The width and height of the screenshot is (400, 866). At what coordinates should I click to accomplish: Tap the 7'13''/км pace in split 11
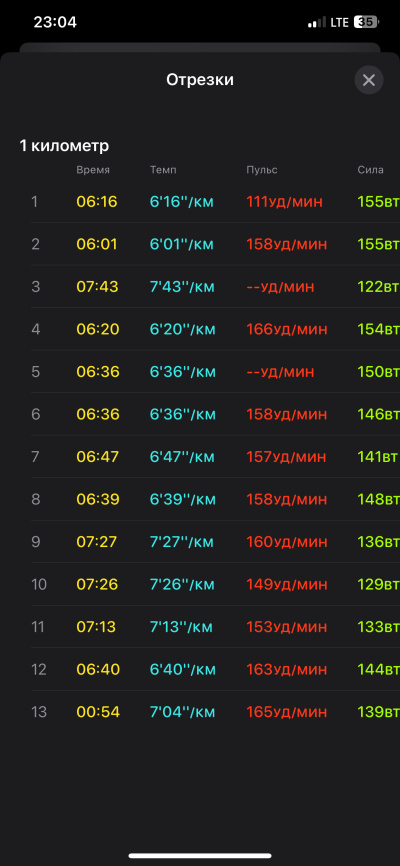(181, 627)
